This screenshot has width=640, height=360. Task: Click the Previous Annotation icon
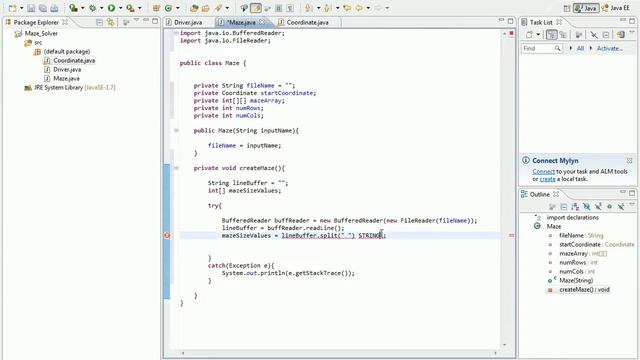coord(328,8)
